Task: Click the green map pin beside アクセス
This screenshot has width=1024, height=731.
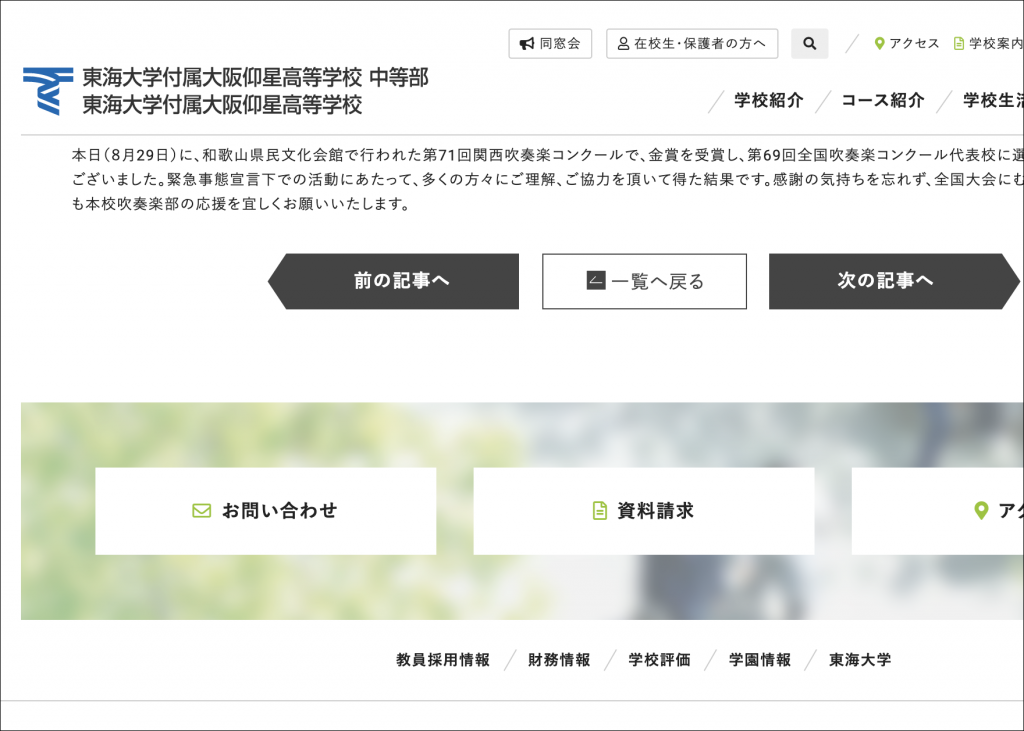Action: click(879, 44)
